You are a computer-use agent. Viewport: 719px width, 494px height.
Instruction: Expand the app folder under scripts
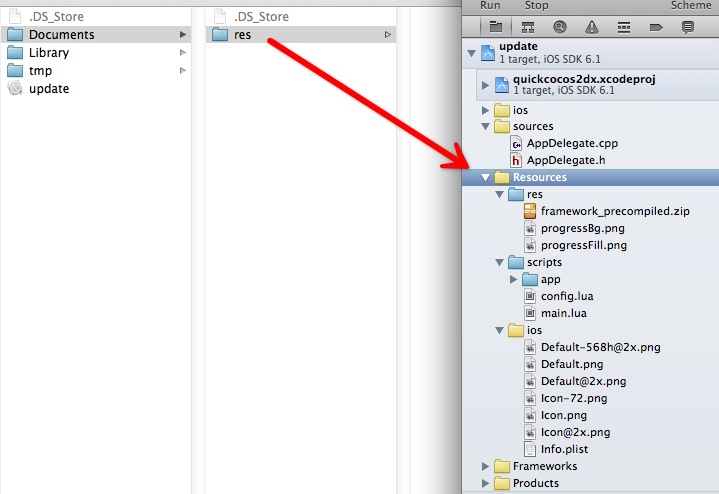pyautogui.click(x=514, y=280)
